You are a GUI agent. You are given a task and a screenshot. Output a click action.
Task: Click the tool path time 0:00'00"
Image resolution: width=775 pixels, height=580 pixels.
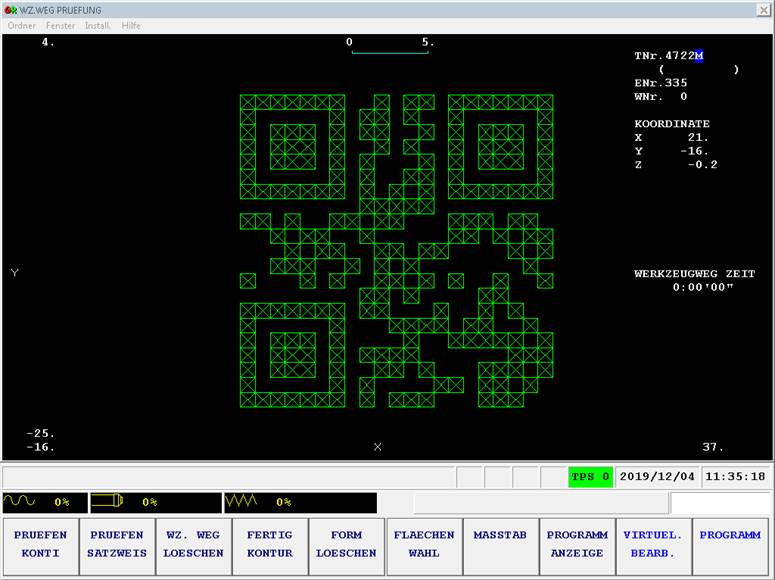coord(703,287)
